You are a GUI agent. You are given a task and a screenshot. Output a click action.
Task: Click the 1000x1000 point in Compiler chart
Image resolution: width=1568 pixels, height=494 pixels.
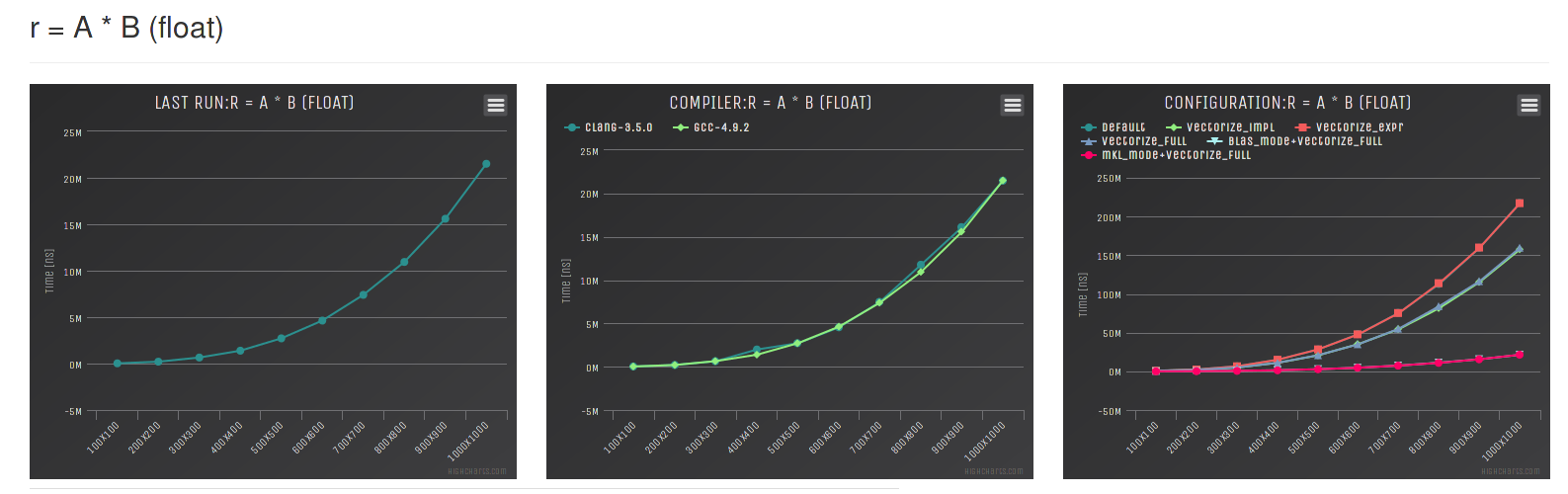1003,181
